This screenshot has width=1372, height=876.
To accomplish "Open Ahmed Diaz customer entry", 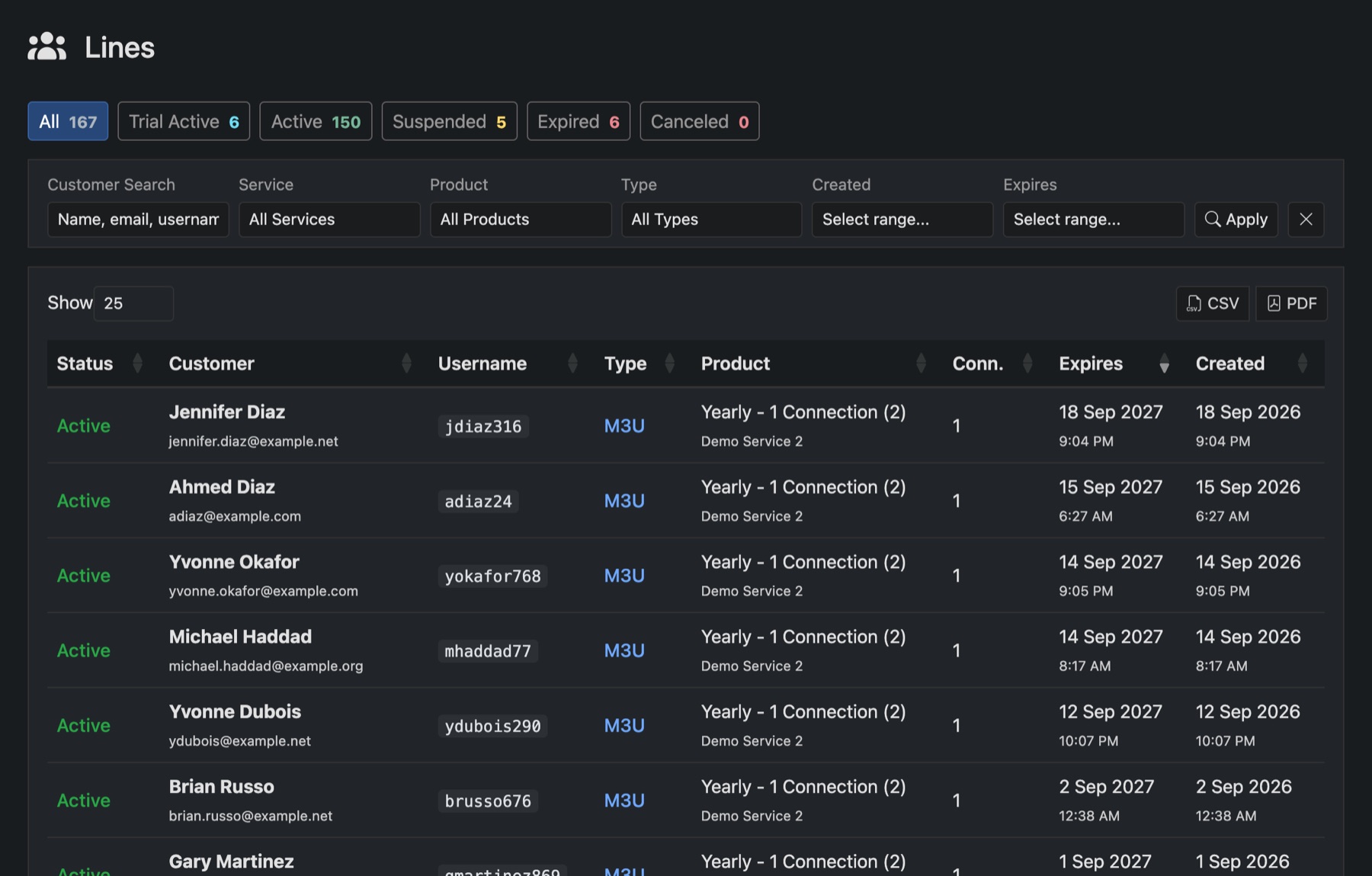I will point(222,486).
